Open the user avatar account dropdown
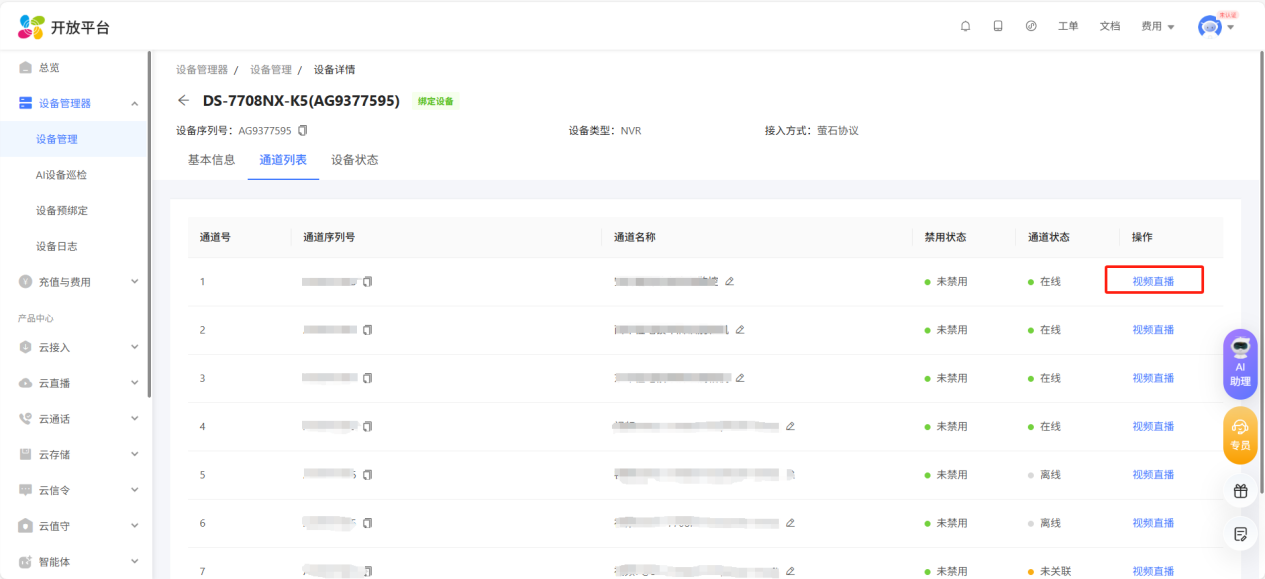1265x579 pixels. coord(1216,27)
